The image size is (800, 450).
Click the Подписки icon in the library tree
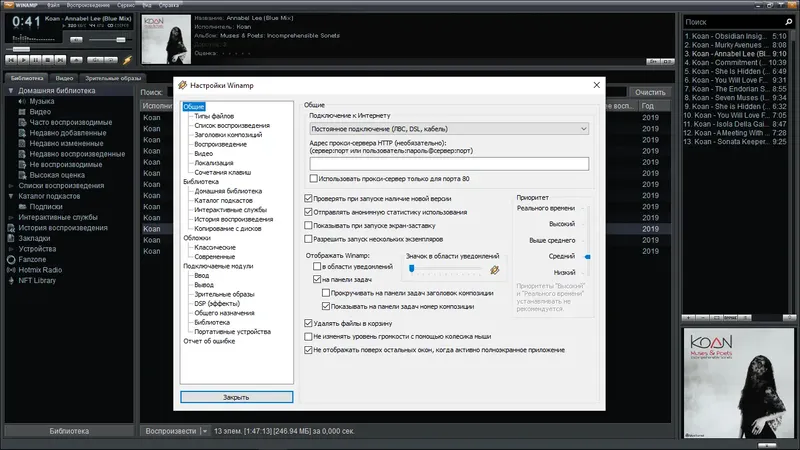pos(22,207)
